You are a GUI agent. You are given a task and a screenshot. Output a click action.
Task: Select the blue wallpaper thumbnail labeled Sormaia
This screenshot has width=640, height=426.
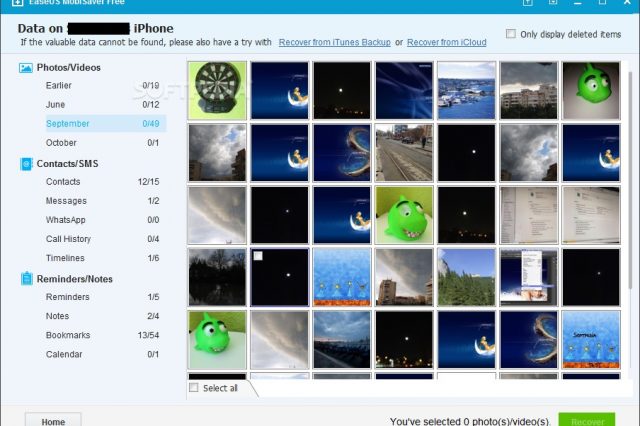591,340
